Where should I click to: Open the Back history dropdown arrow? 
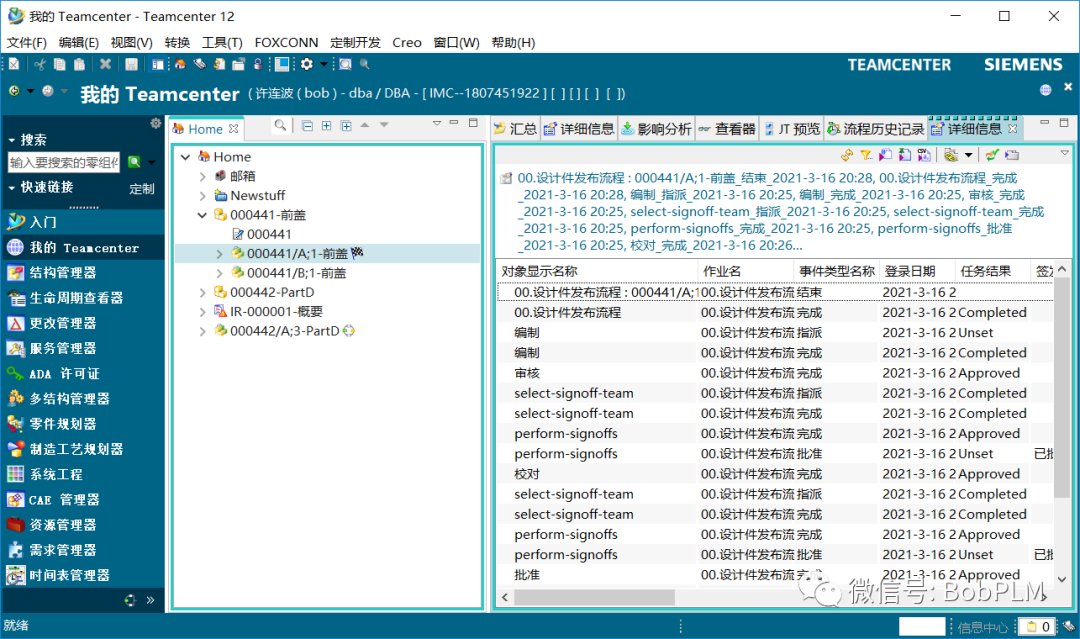click(30, 91)
